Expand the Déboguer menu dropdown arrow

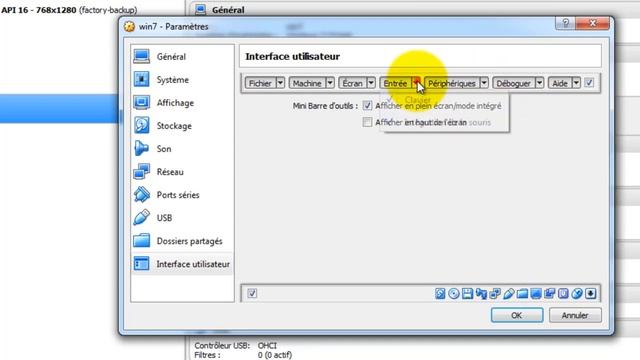coord(539,83)
